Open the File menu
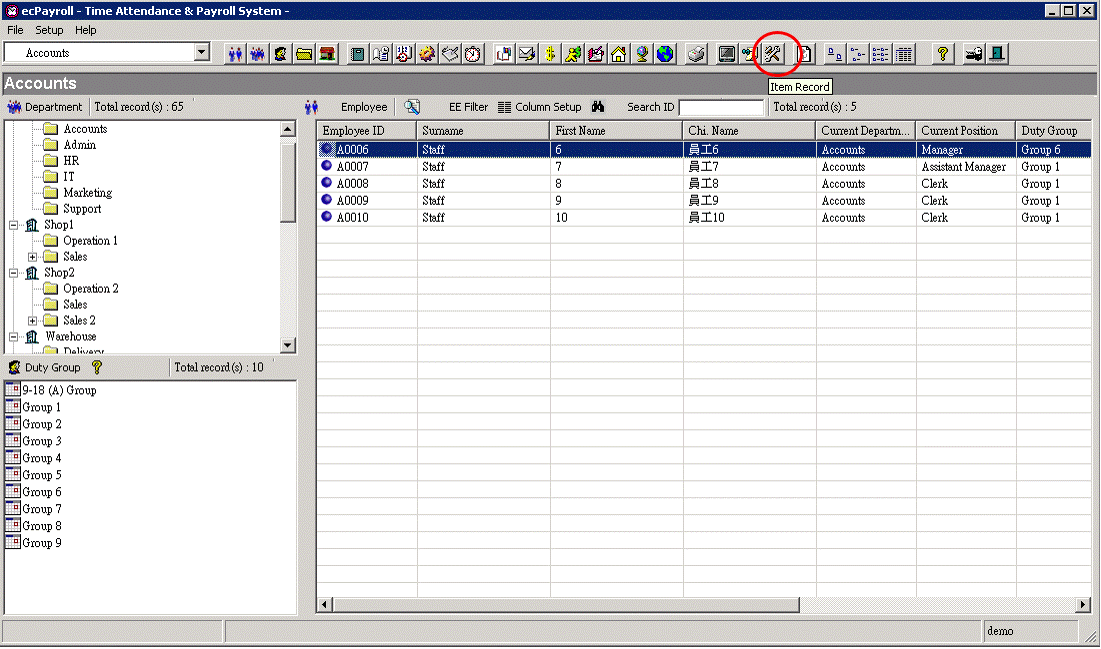The height and width of the screenshot is (649, 1101). 15,30
